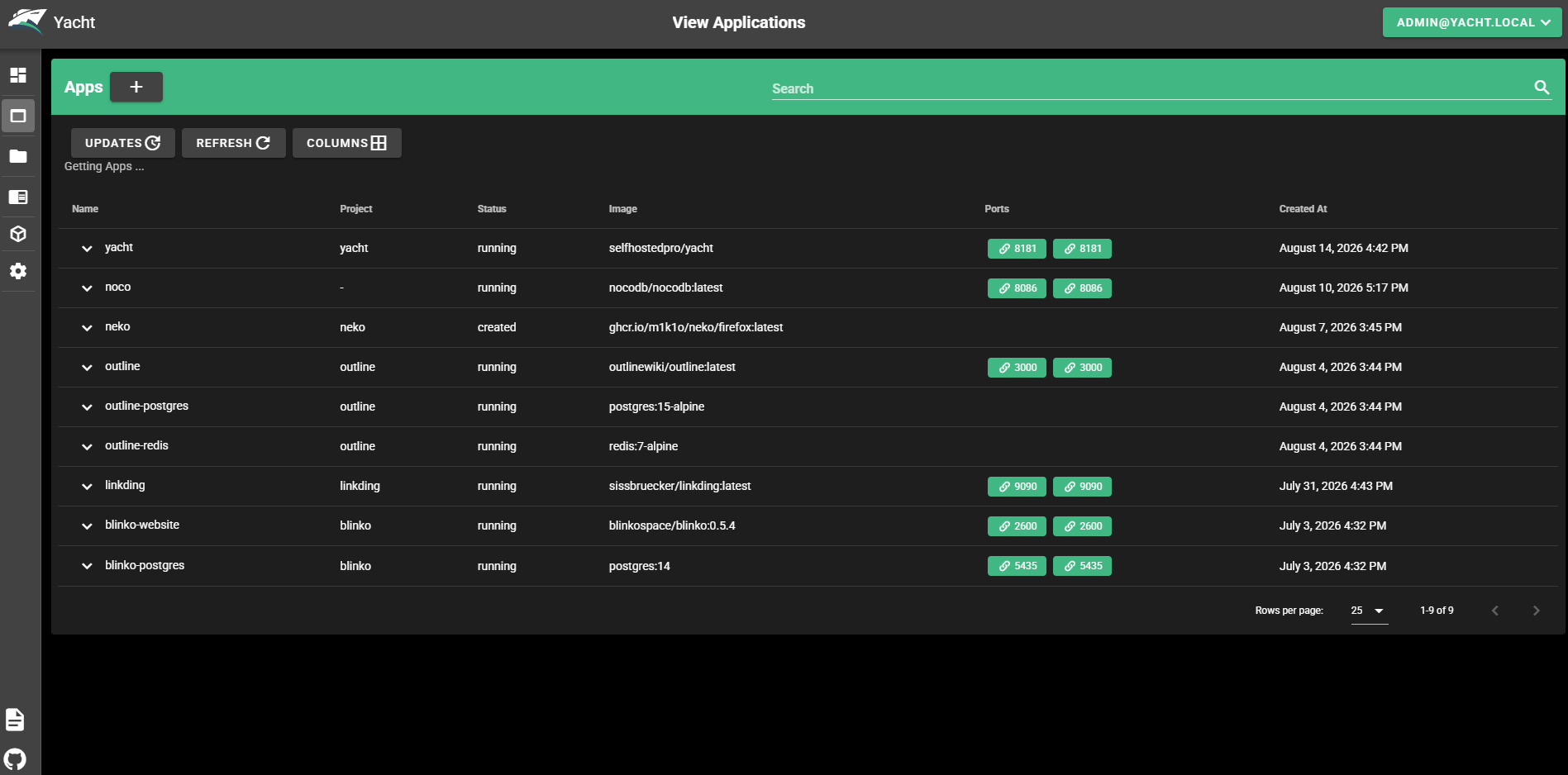Expand the outline app row
The height and width of the screenshot is (775, 1568).
87,368
